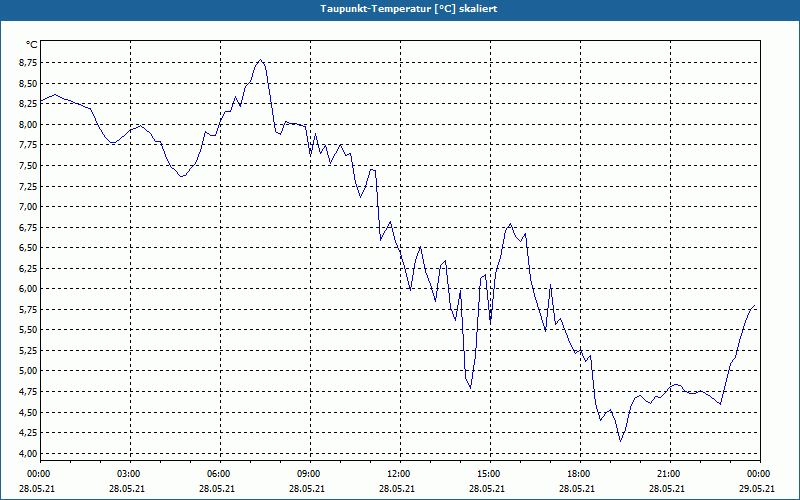Click the 5,75 y-axis value
800x500 pixels.
29,309
